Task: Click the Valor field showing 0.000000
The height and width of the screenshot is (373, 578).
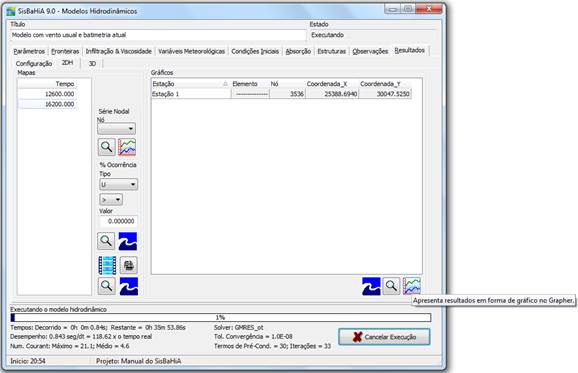Action: pos(118,221)
